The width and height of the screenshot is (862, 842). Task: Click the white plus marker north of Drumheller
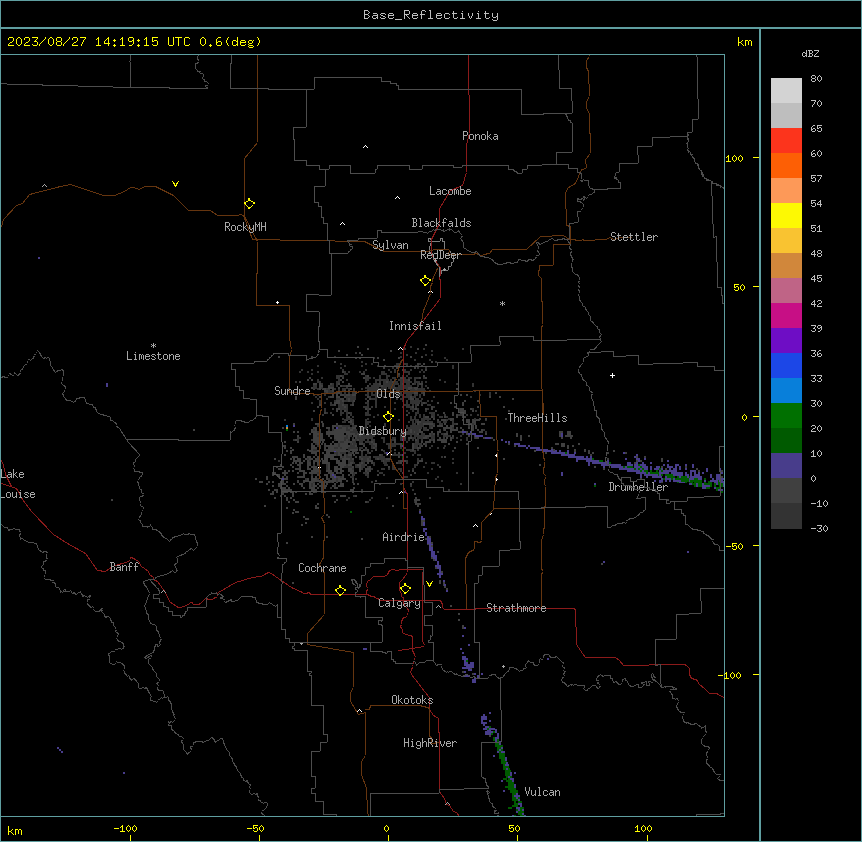point(612,376)
